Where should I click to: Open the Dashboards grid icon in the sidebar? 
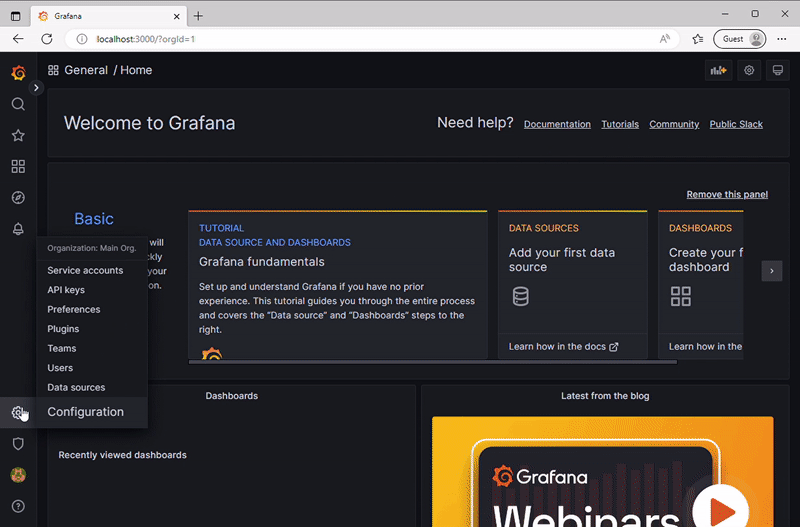[18, 166]
